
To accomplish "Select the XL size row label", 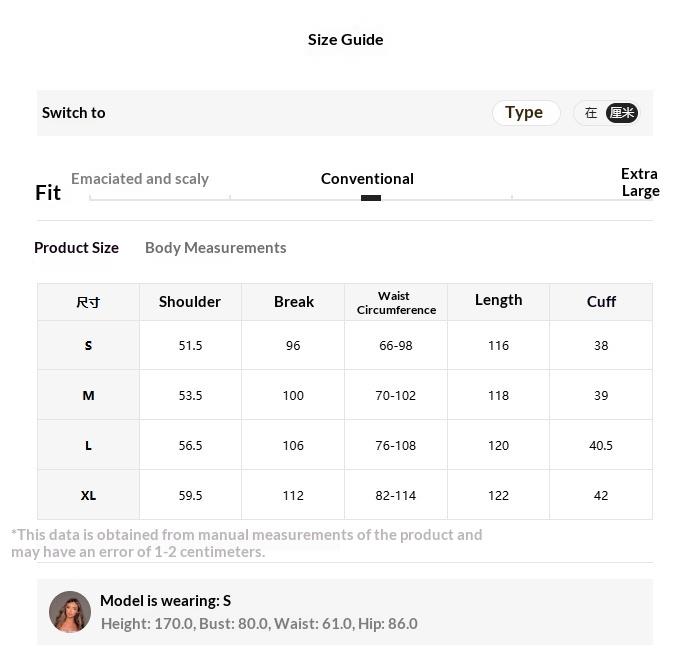I will pyautogui.click(x=88, y=495).
